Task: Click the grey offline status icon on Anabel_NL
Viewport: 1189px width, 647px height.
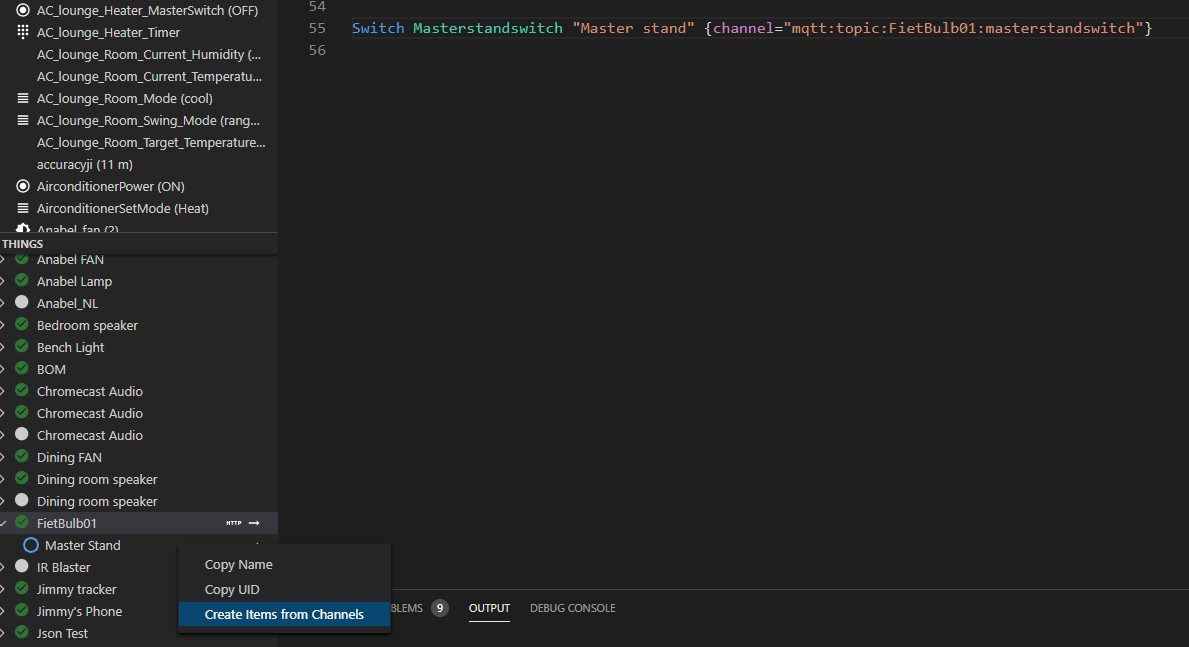Action: [22, 303]
